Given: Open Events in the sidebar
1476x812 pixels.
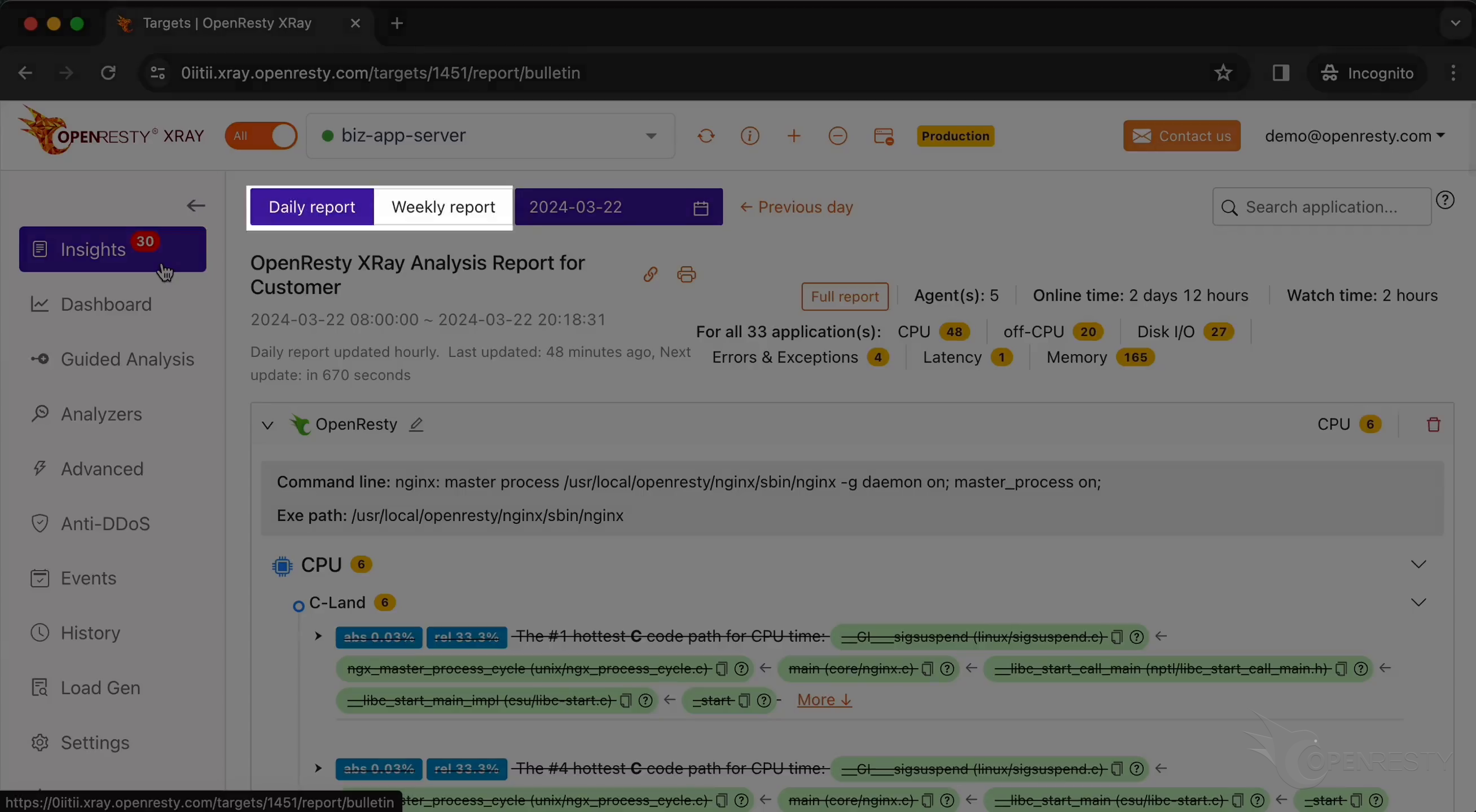Looking at the screenshot, I should 73,579.
